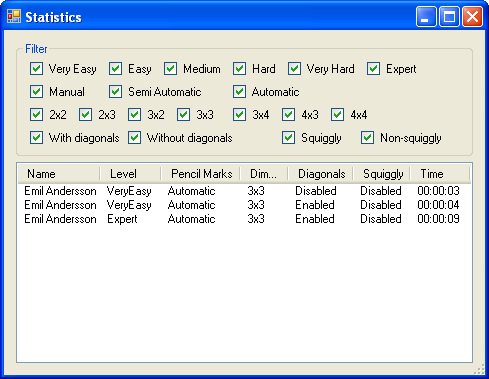Click the Level column header
This screenshot has height=379, width=489.
click(x=130, y=174)
